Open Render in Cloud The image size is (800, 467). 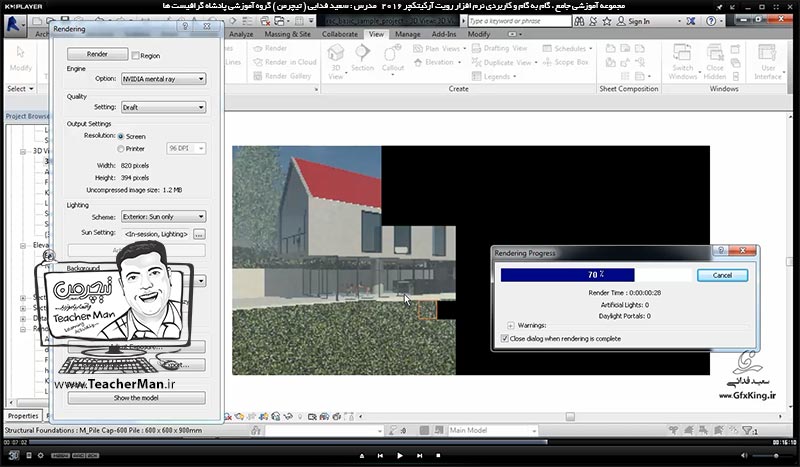click(x=285, y=62)
